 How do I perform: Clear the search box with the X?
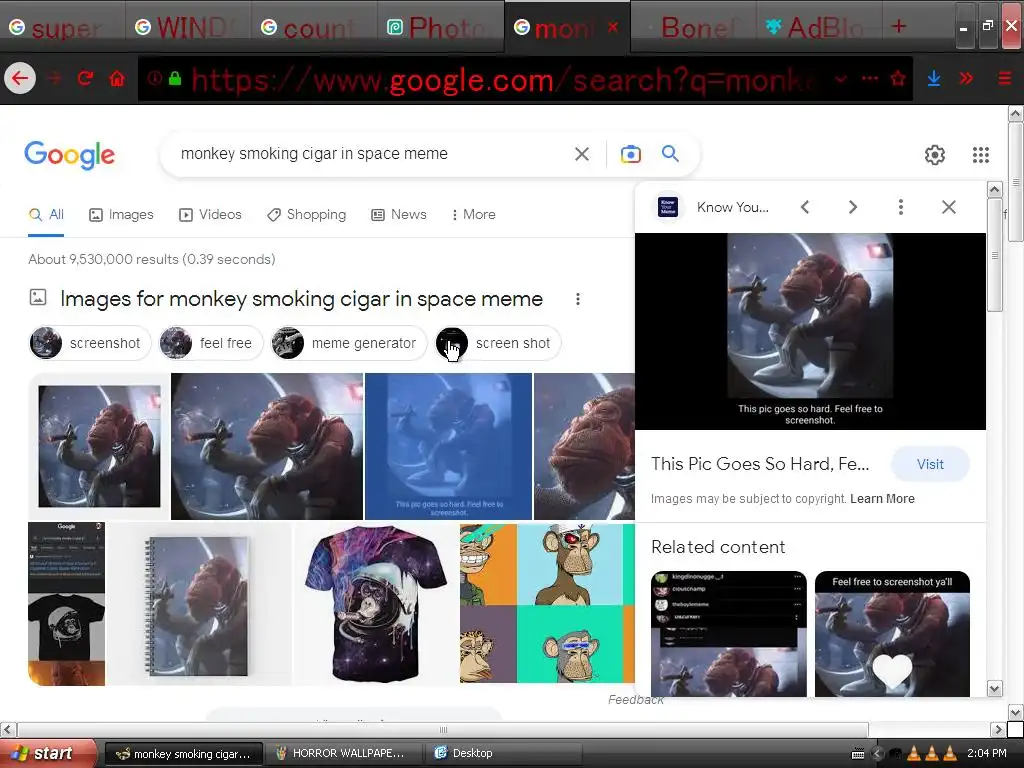[x=581, y=154]
